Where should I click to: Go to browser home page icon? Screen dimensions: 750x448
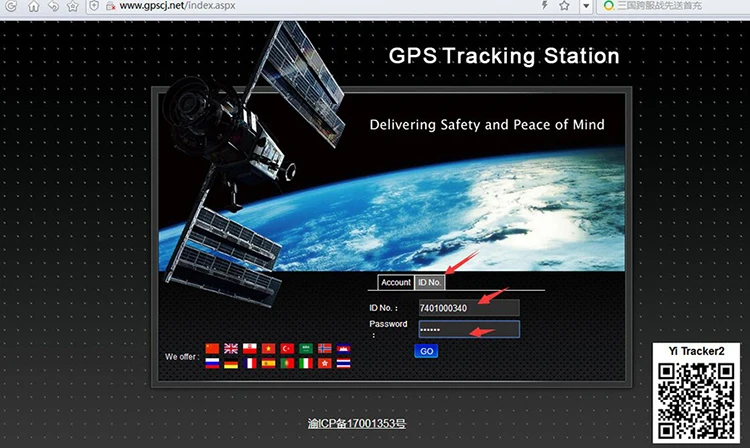pyautogui.click(x=33, y=6)
